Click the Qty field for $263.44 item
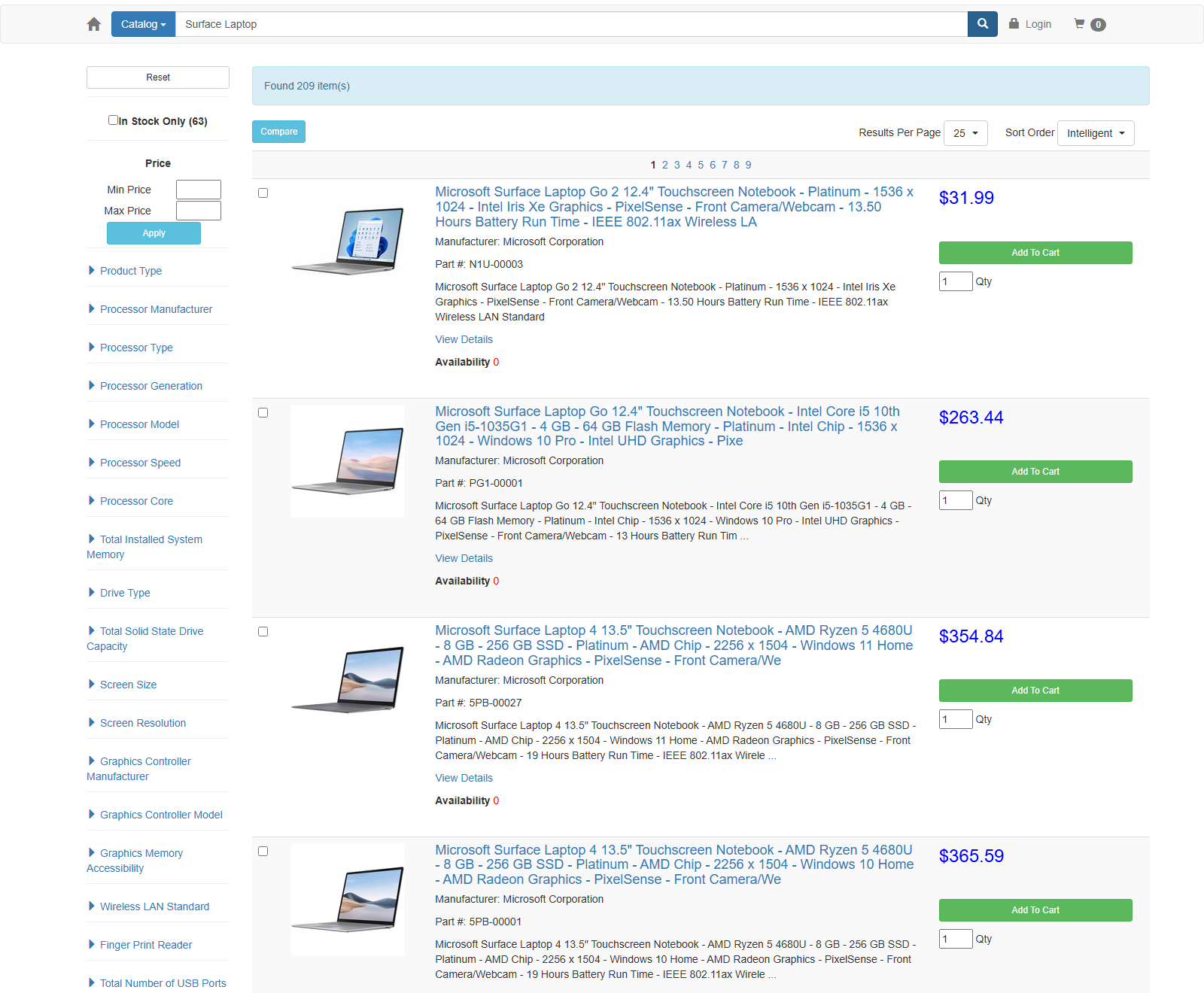This screenshot has height=993, width=1204. pyautogui.click(x=956, y=500)
